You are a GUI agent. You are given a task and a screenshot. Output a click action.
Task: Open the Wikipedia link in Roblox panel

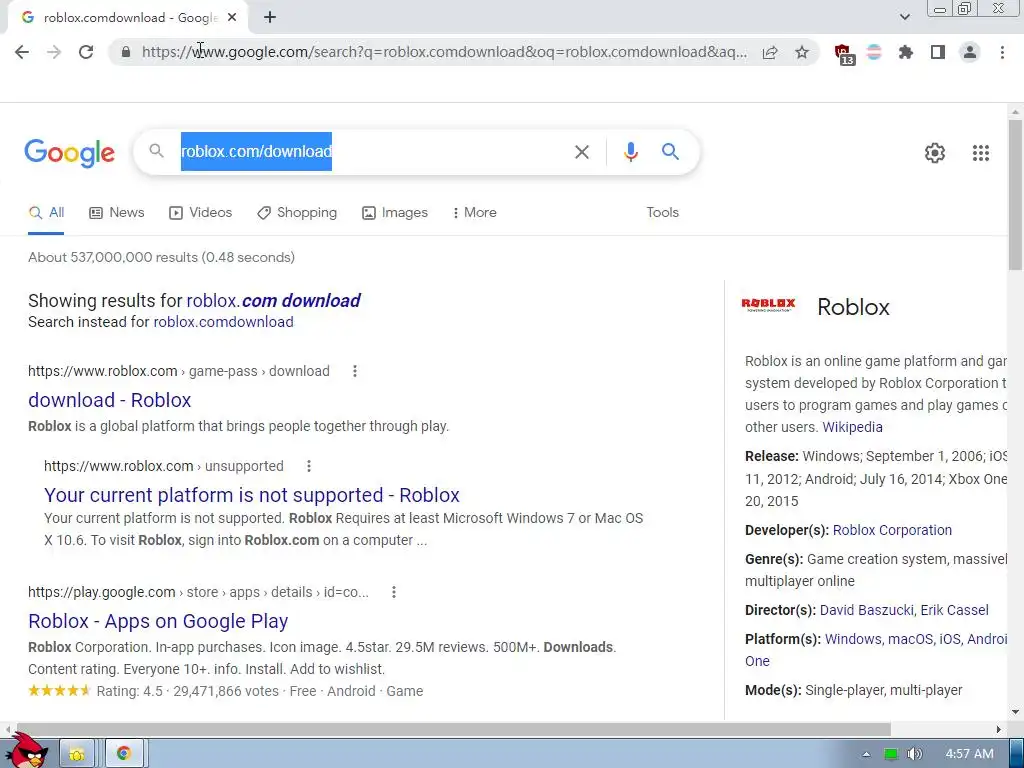point(852,427)
